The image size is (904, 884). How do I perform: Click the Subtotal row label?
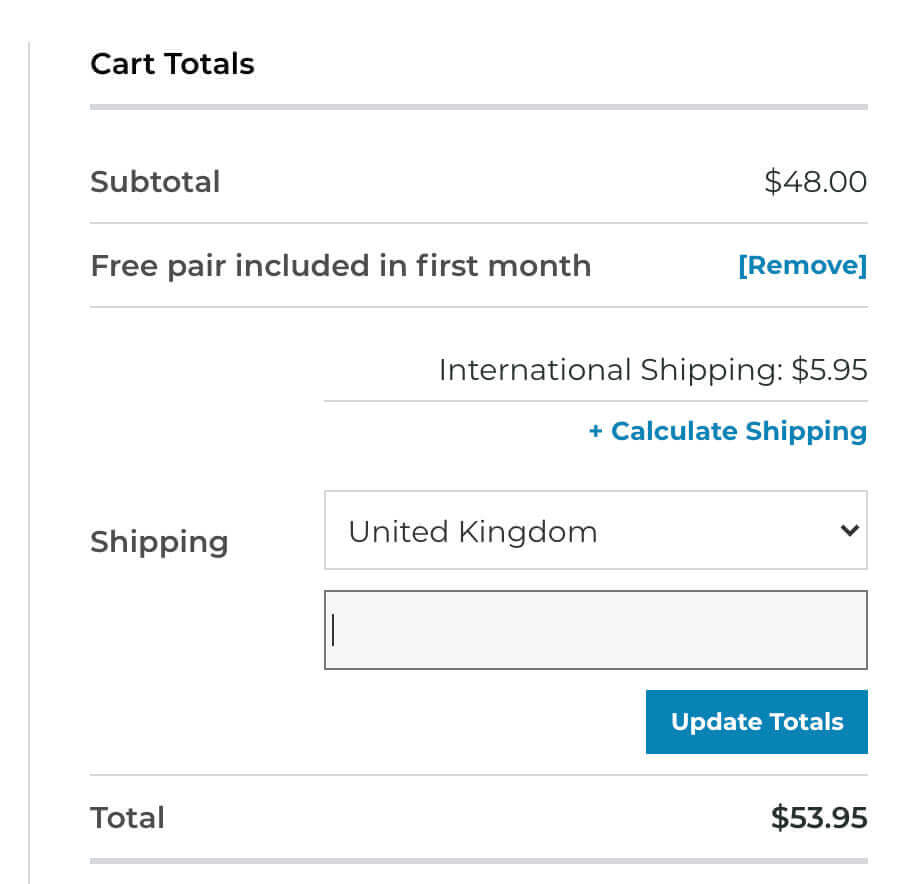(x=155, y=181)
